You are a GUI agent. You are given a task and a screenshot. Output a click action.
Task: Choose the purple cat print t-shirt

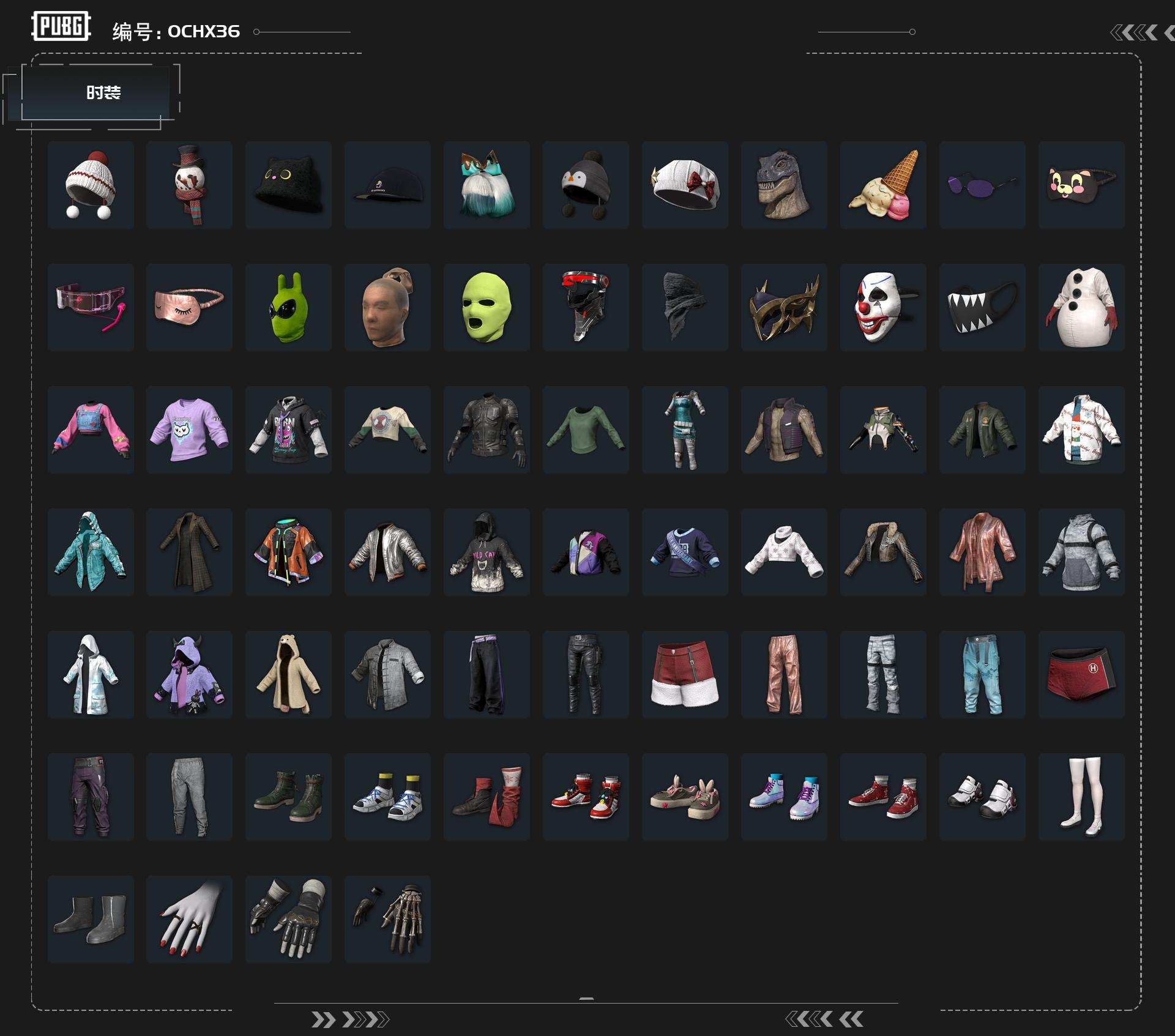(189, 430)
